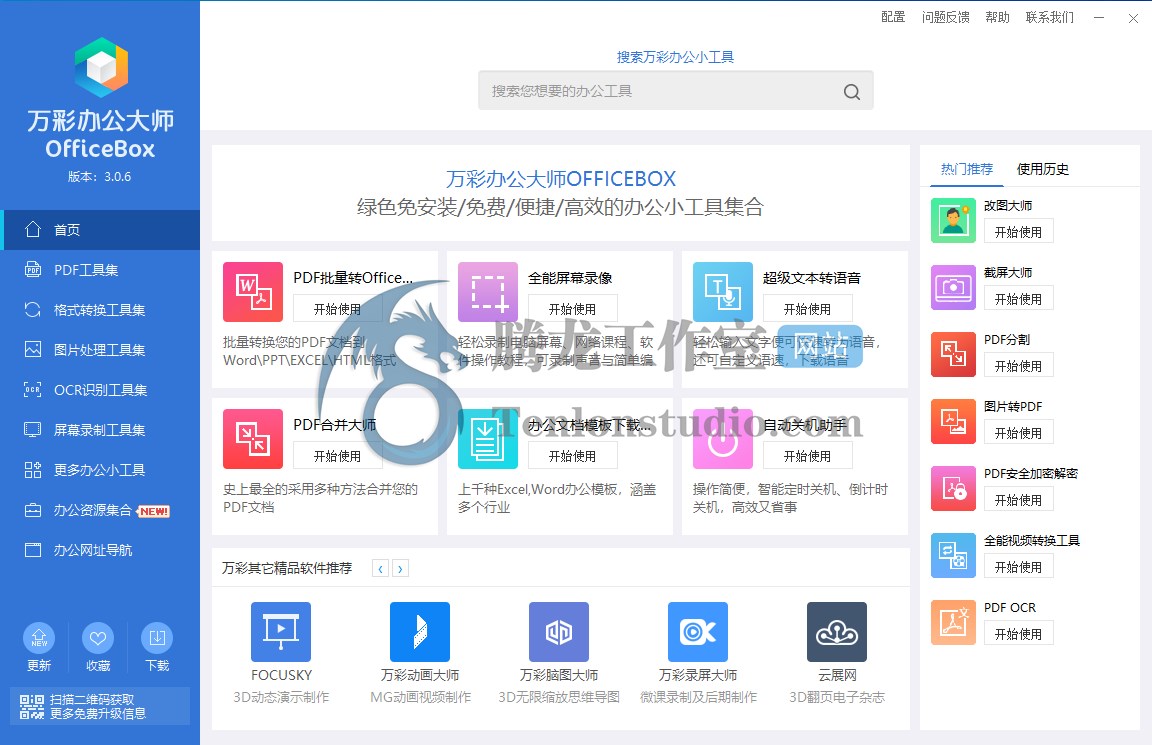Click the 截屏大师 camera icon

coord(953,287)
